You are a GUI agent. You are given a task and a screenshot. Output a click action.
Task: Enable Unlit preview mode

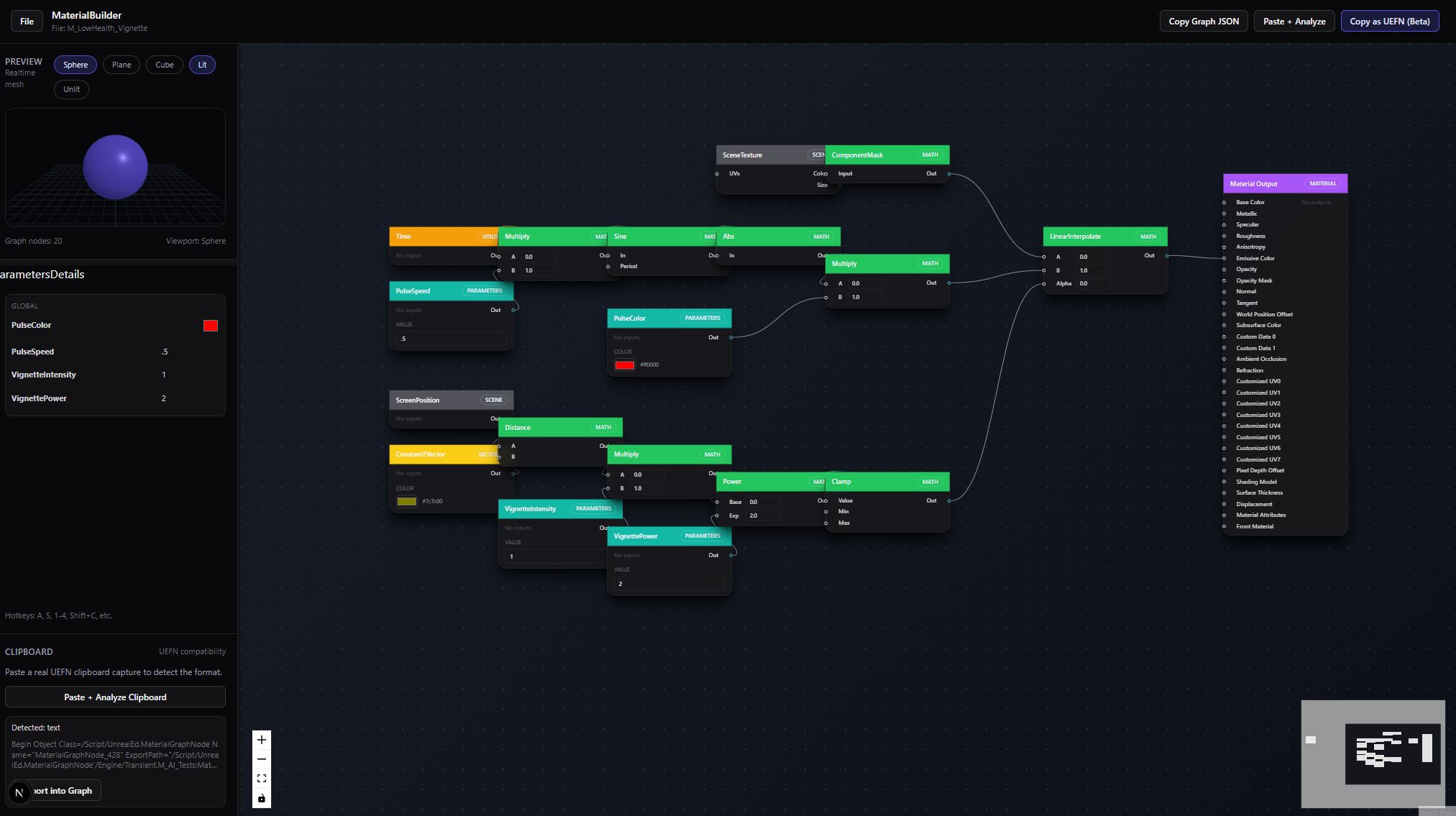click(71, 89)
